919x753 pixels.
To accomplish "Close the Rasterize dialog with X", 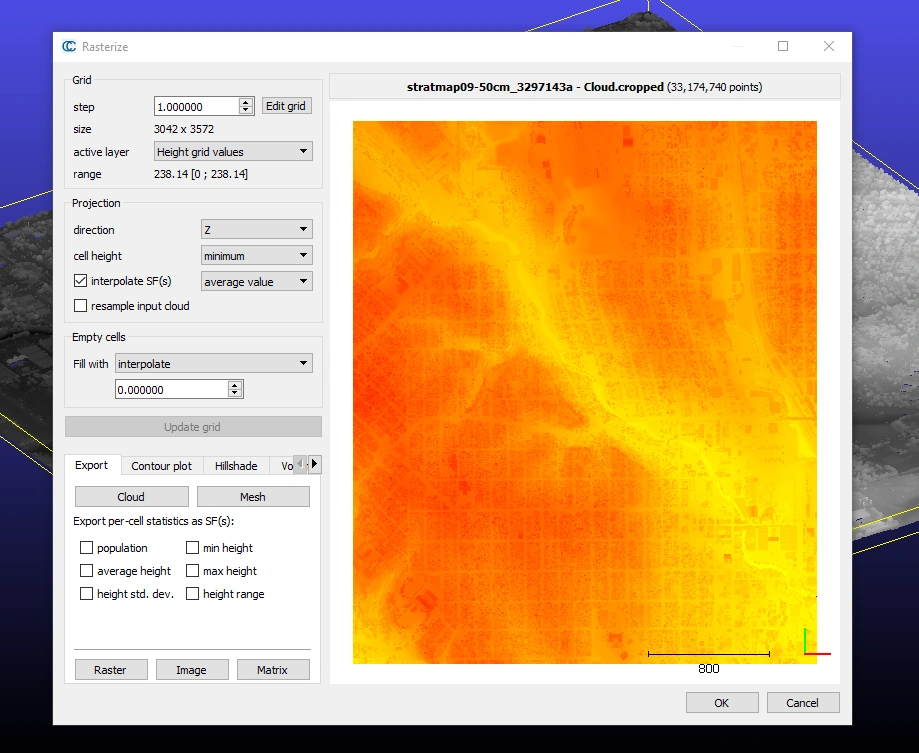I will (829, 46).
